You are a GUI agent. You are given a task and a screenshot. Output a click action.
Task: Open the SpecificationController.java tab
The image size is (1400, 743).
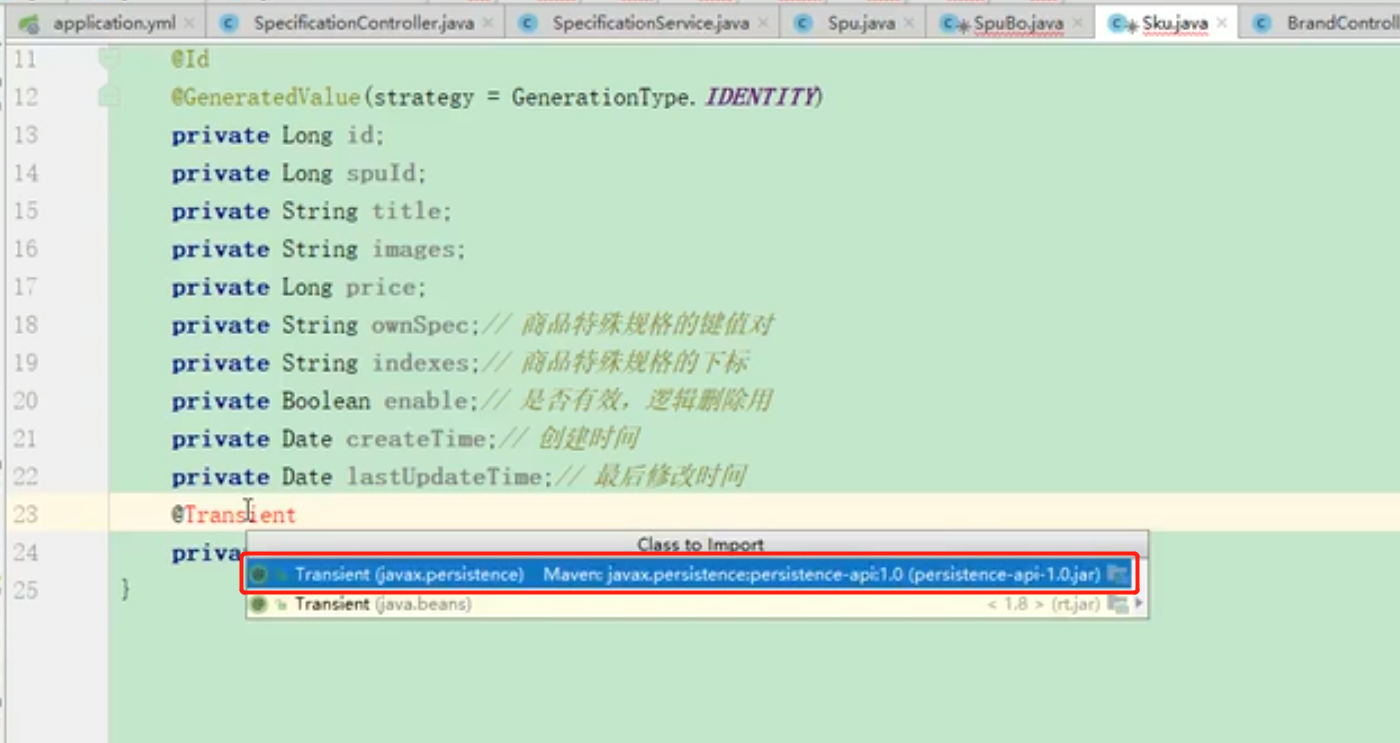(x=365, y=23)
